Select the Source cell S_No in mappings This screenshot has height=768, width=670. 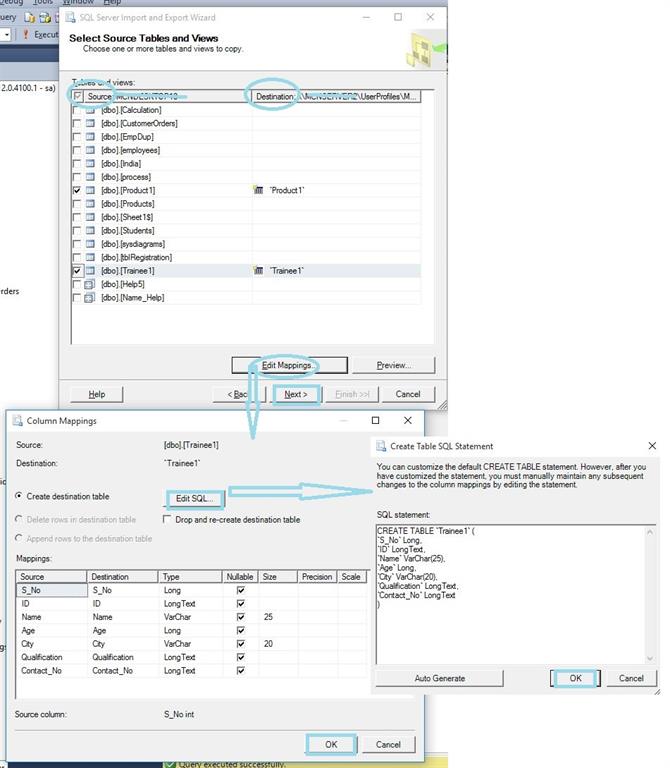click(52, 590)
